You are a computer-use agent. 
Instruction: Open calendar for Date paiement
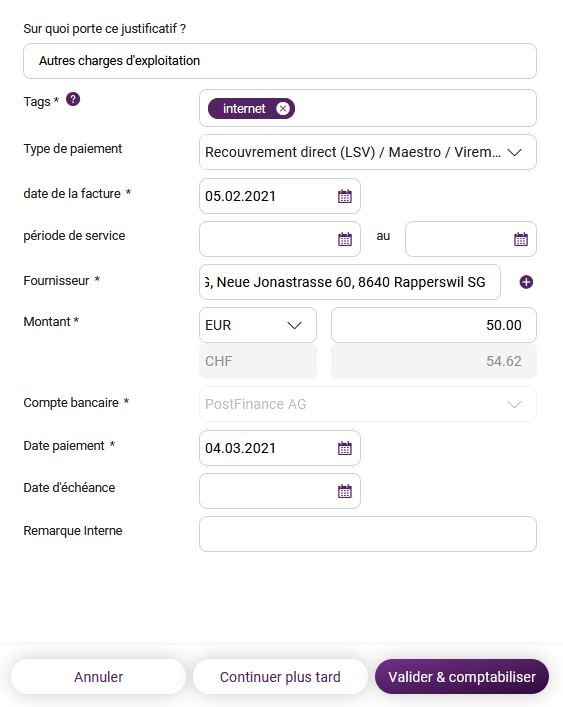coord(345,448)
